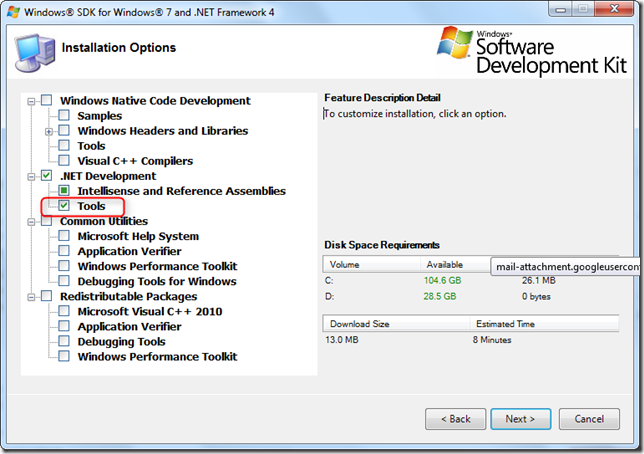
Task: Collapse the Redistributable Packages node
Action: click(x=31, y=297)
